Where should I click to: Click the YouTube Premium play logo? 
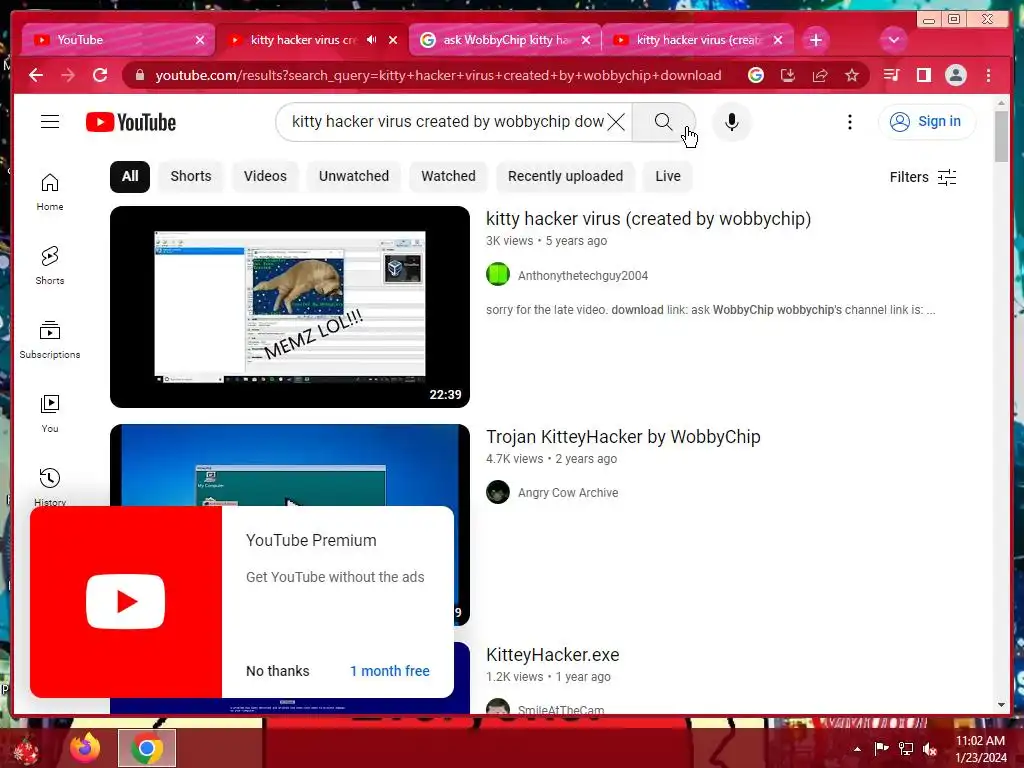point(125,601)
